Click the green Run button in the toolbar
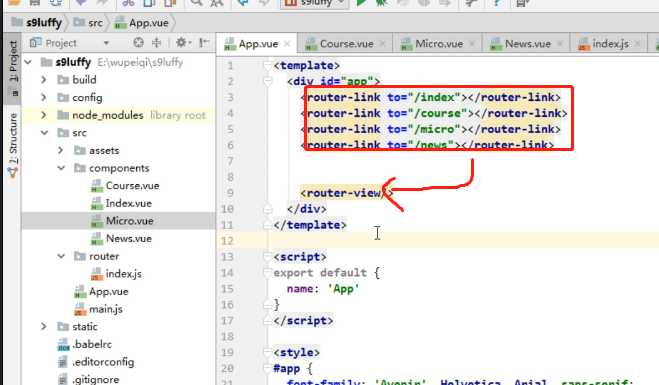 [x=361, y=3]
